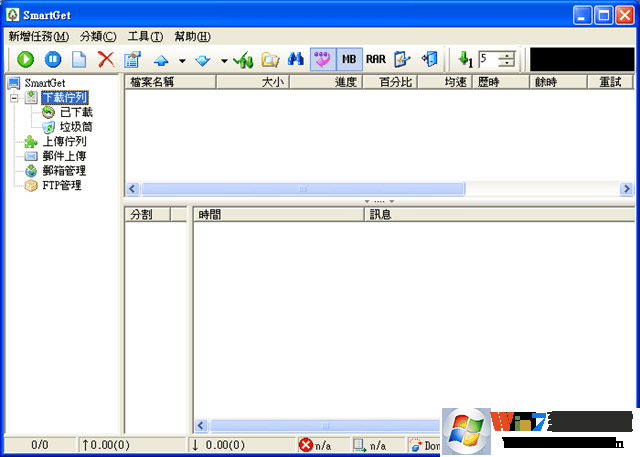640x457 pixels.
Task: Open dropdown arrow beside the move up icon
Action: click(x=181, y=61)
